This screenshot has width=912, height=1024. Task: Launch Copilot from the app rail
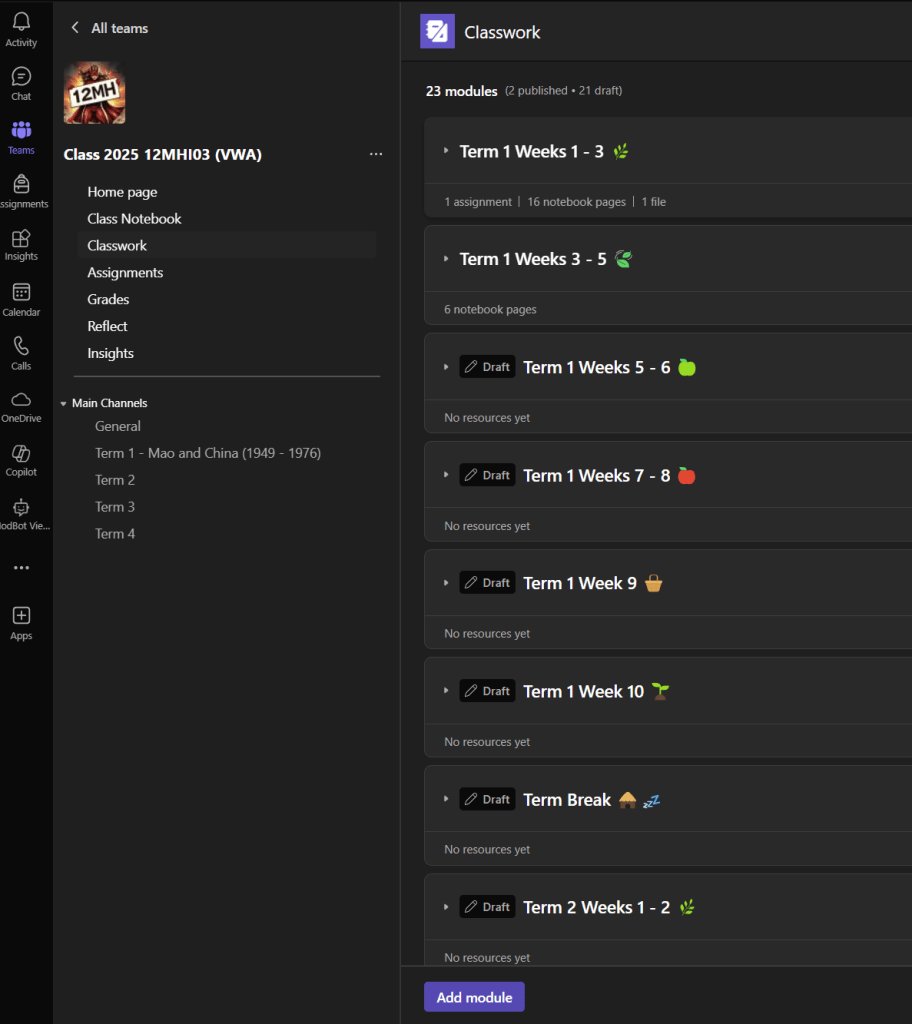coord(21,460)
